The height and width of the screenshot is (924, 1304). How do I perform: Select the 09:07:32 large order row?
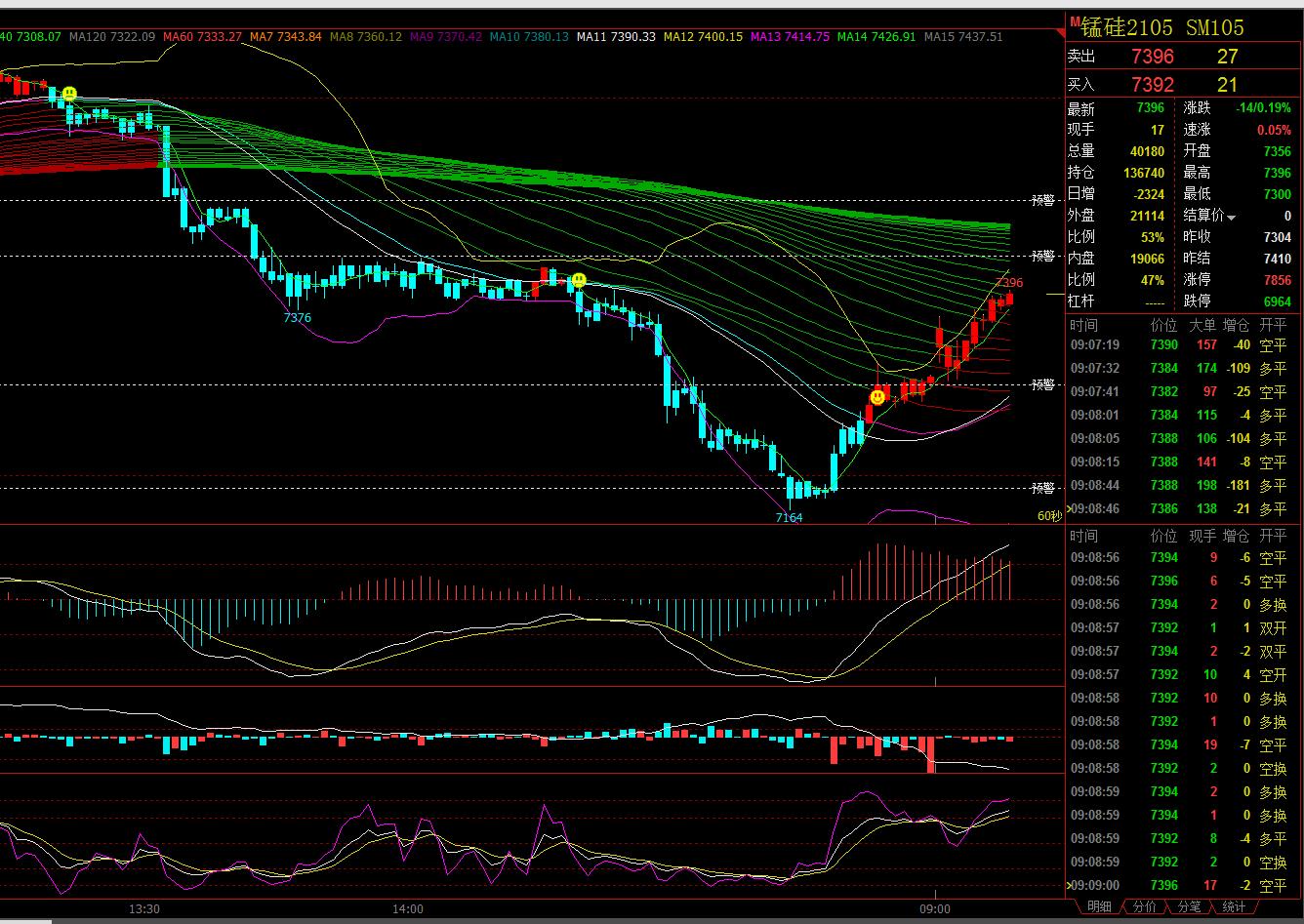point(1179,368)
